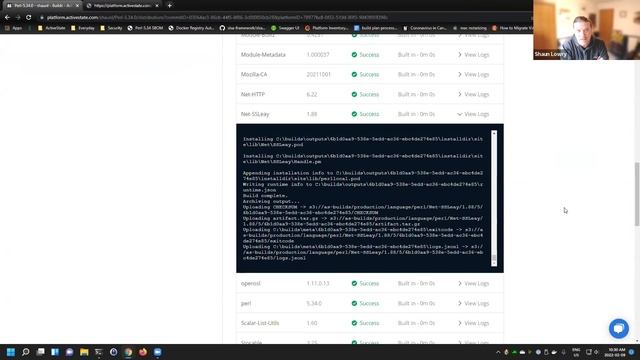Open Zoom app icon in taskbar
Image resolution: width=640 pixels, height=360 pixels.
coord(158,352)
